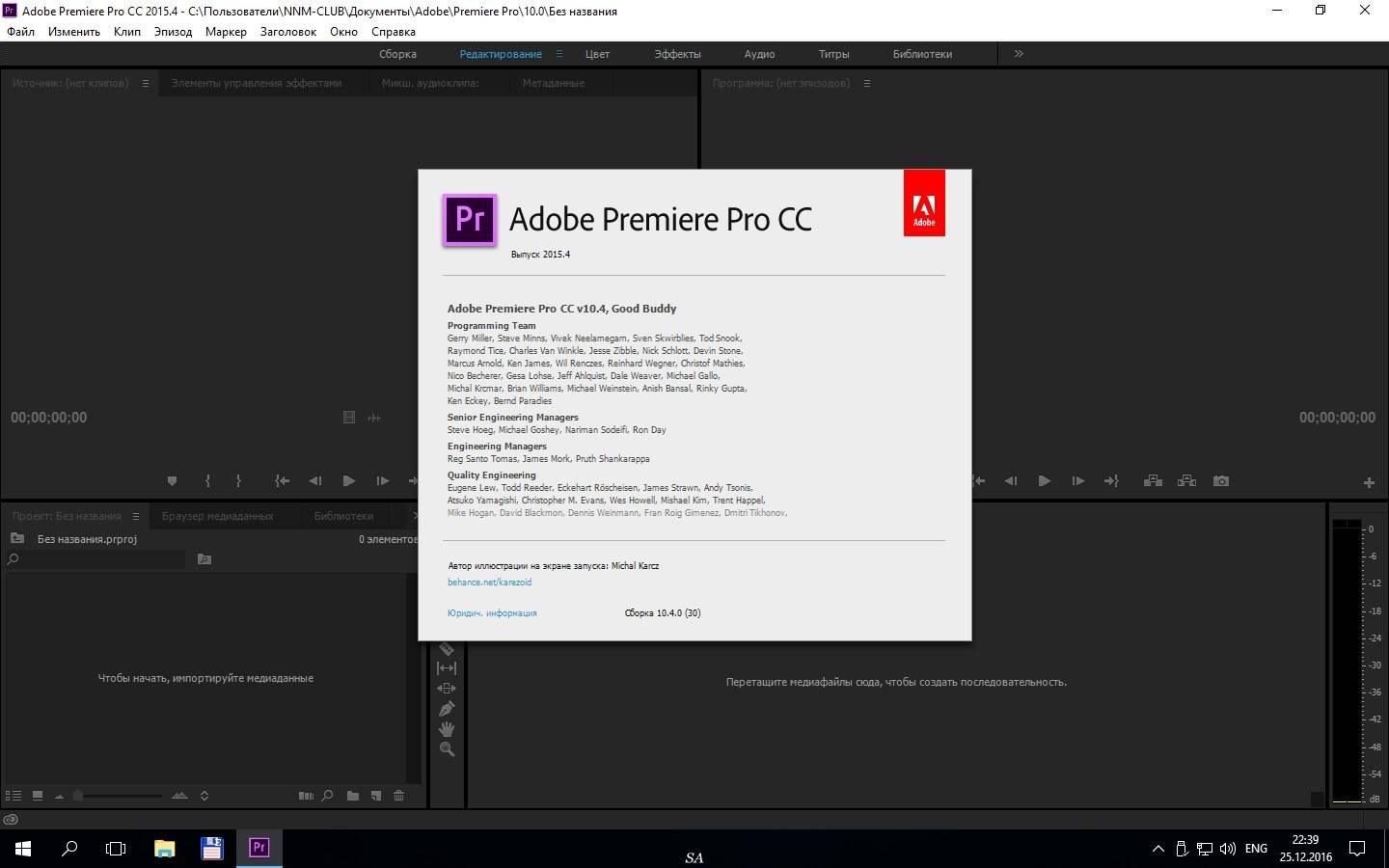Create a new bin with the folder icon
The width and height of the screenshot is (1389, 868).
click(353, 796)
